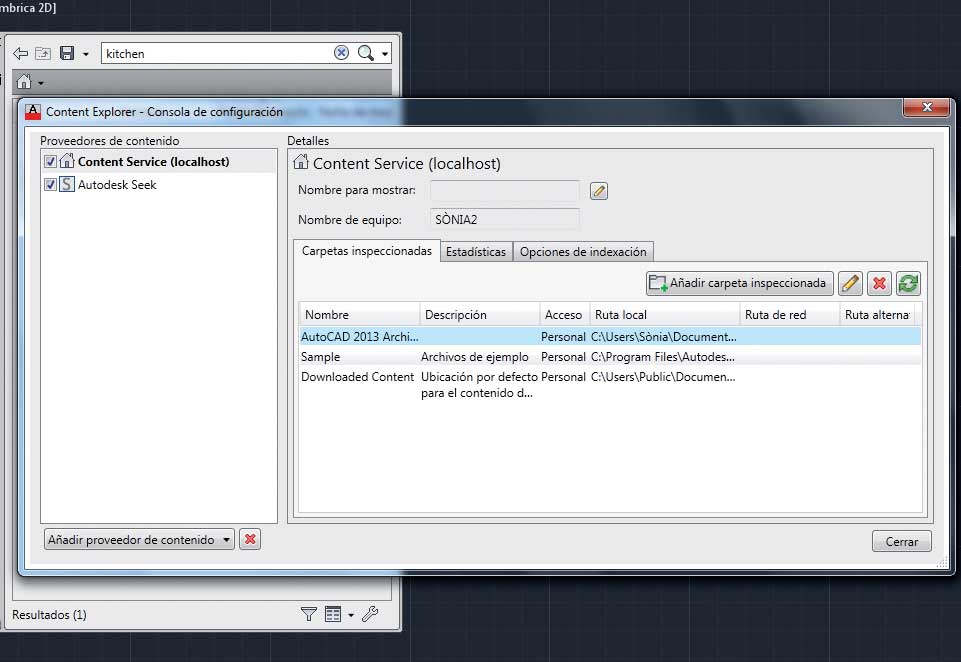Click the C:\Program Files\Autodes... path cell

coord(663,357)
